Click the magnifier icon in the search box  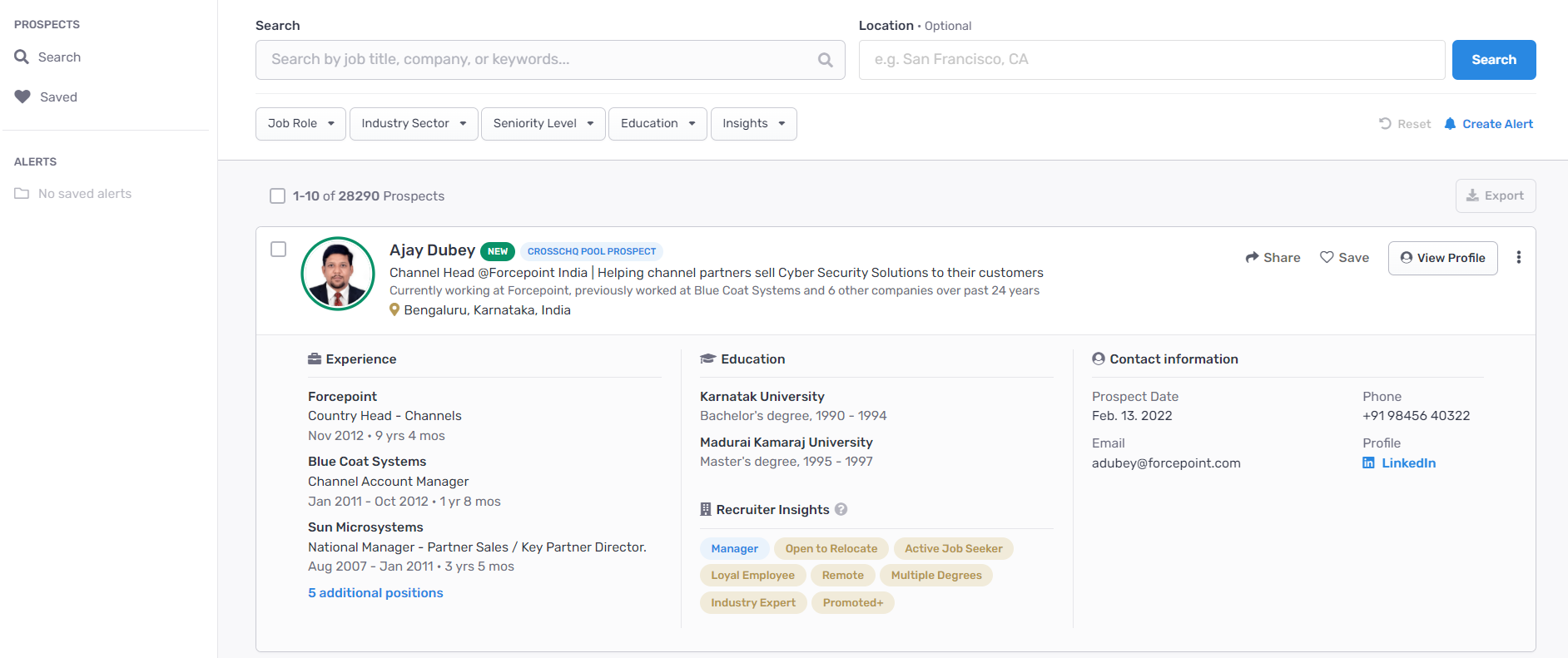[x=825, y=60]
